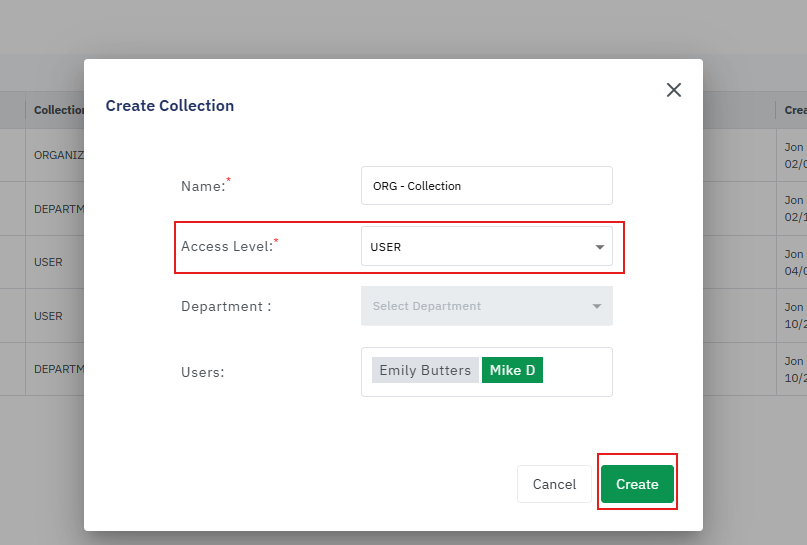The height and width of the screenshot is (545, 807).
Task: Select the Mike D user chip
Action: [x=512, y=370]
